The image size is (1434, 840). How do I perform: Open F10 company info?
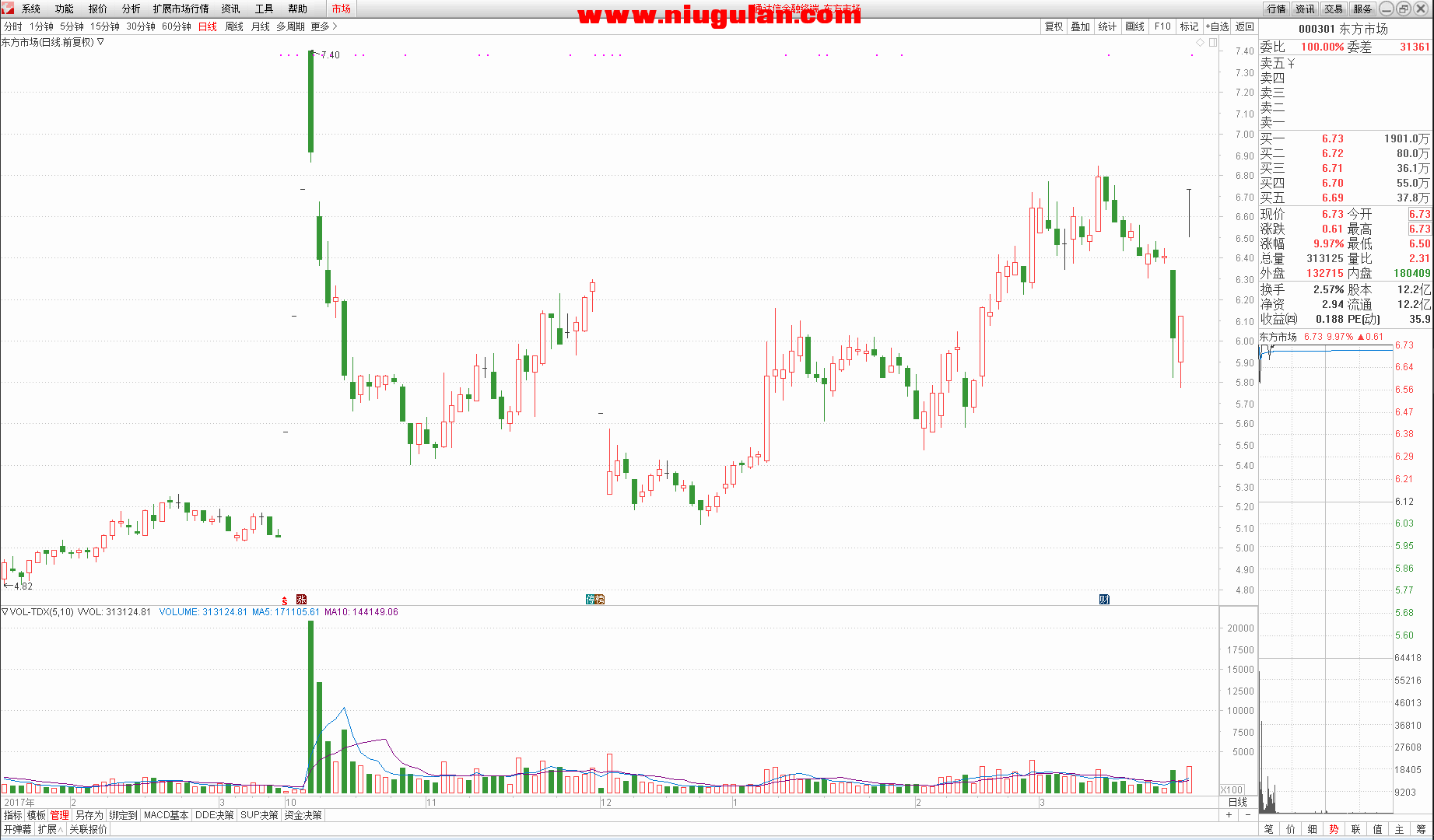tap(1162, 26)
